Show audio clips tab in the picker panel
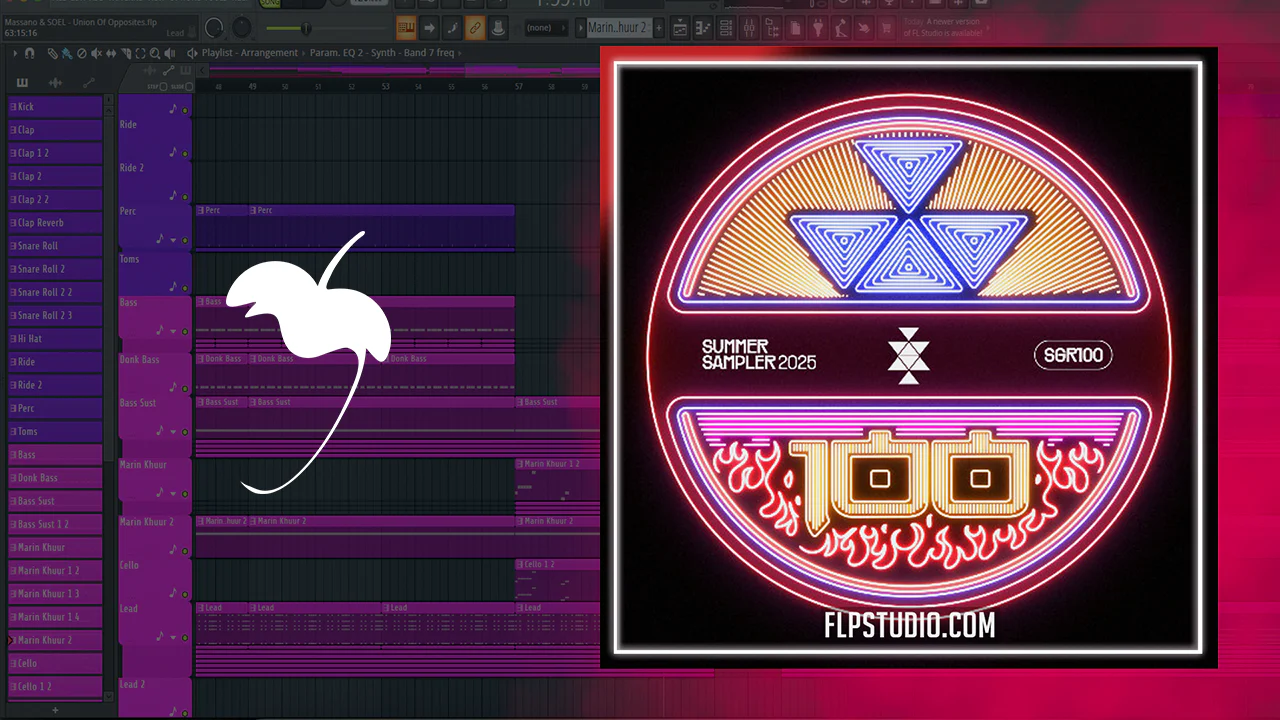 tap(55, 82)
